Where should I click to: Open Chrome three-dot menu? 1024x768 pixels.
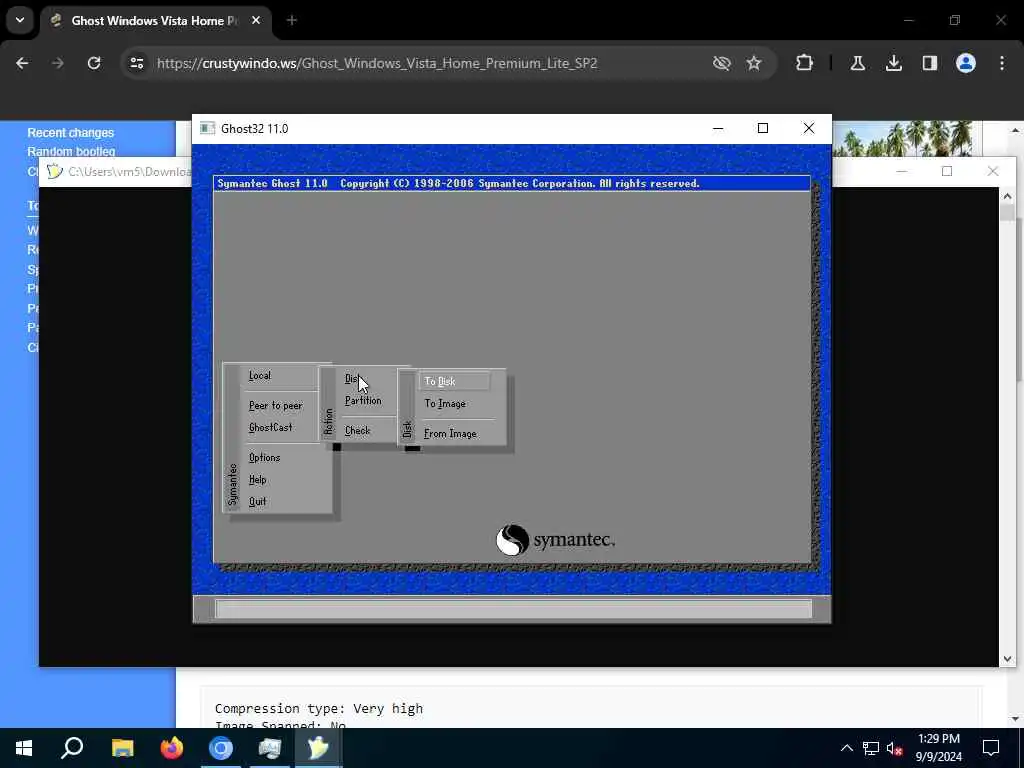point(1002,63)
